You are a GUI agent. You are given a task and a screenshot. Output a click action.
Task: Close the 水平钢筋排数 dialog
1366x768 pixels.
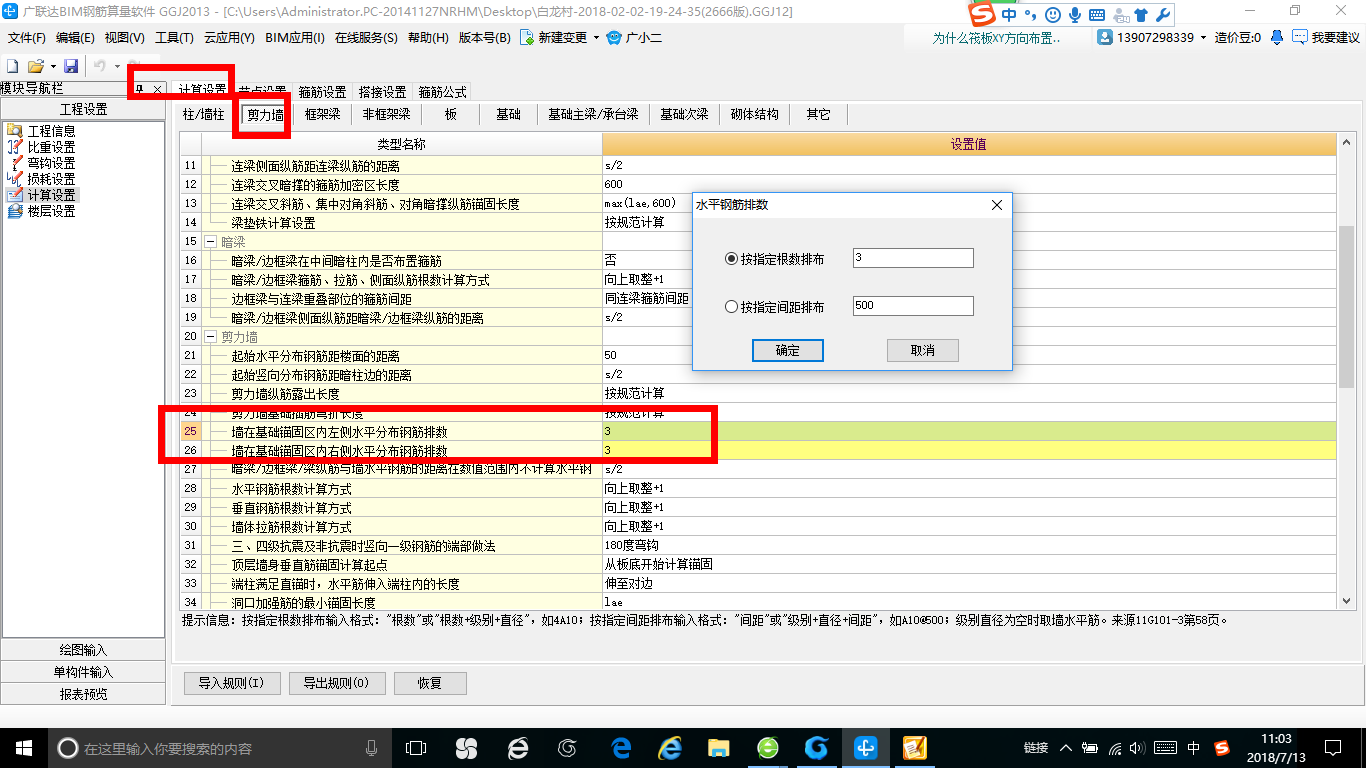click(x=996, y=205)
